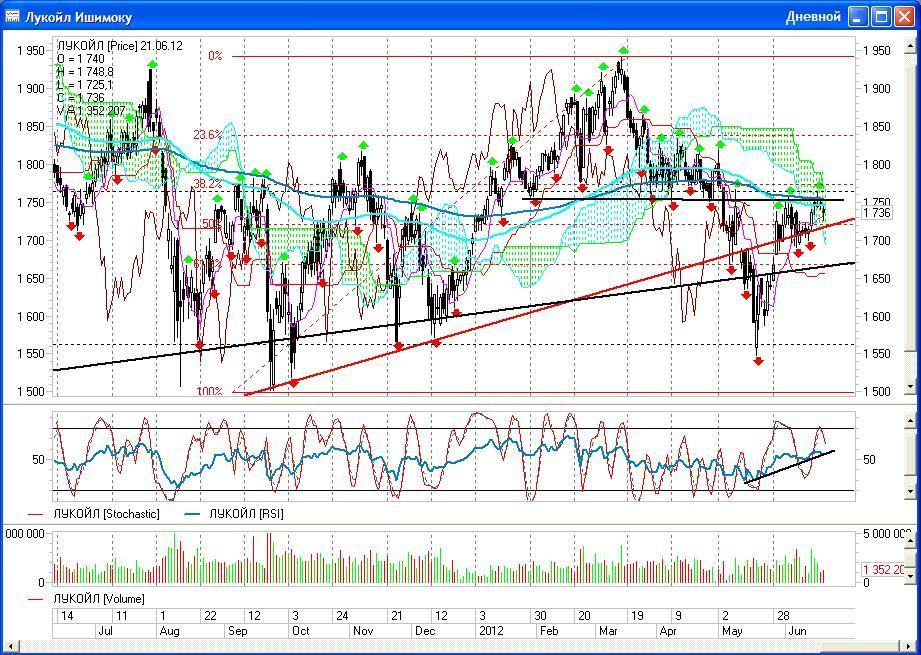The height and width of the screenshot is (655, 921).
Task: Click the 1 950 label on left price axis
Action: [x=31, y=51]
